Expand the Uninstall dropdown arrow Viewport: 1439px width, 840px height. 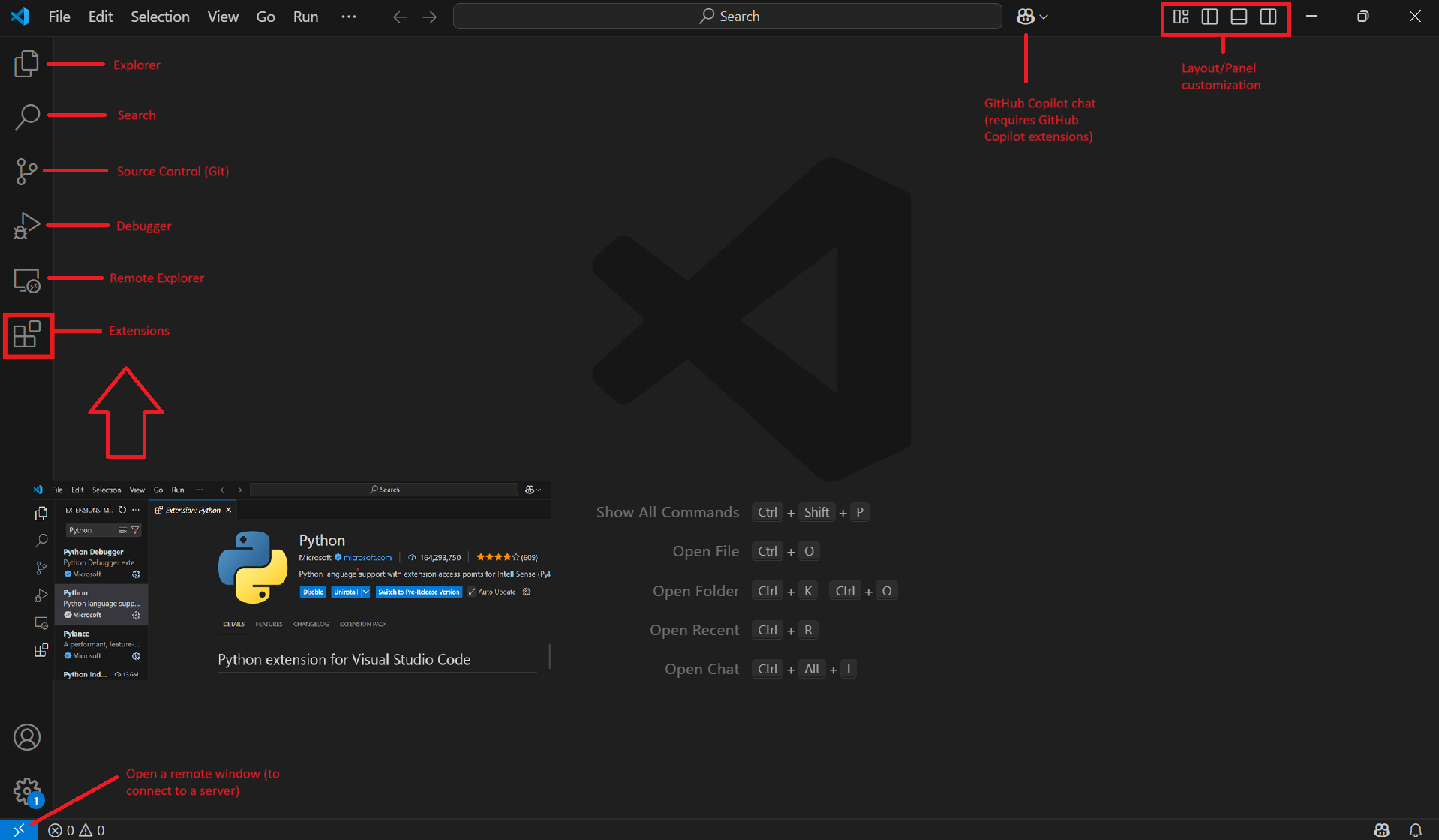365,592
